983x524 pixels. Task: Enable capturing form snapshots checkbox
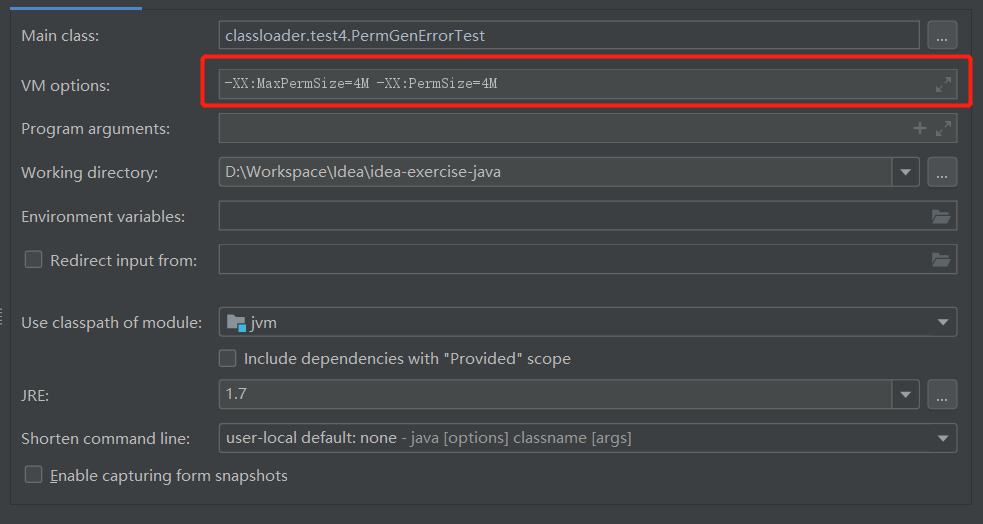33,474
